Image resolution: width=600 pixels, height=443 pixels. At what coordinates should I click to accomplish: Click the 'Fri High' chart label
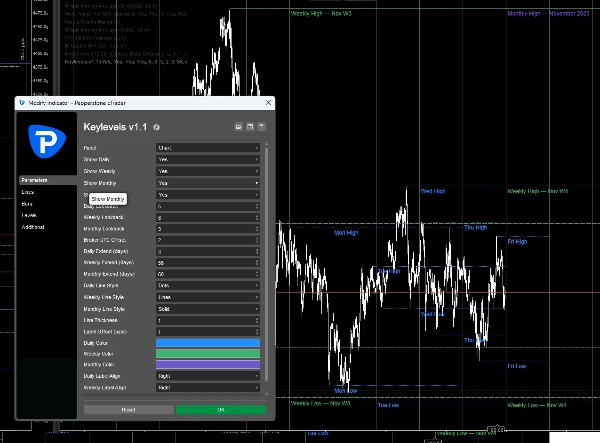pyautogui.click(x=517, y=241)
